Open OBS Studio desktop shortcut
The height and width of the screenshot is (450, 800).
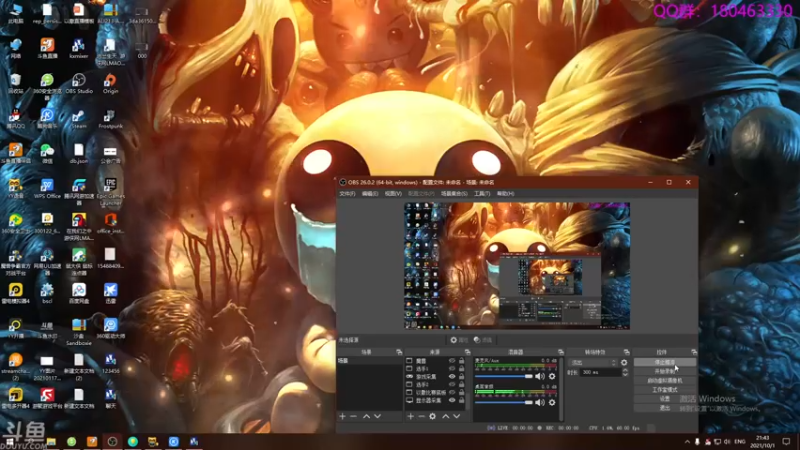coord(79,84)
